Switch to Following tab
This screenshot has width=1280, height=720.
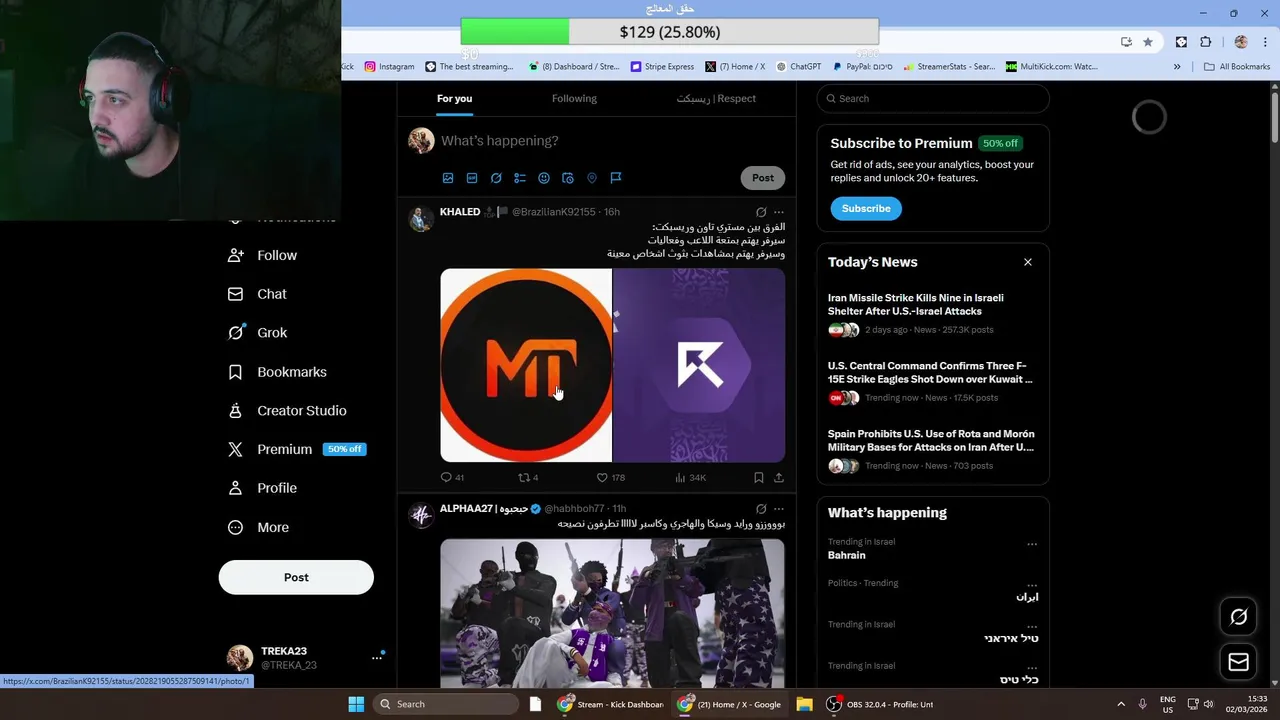pos(574,98)
